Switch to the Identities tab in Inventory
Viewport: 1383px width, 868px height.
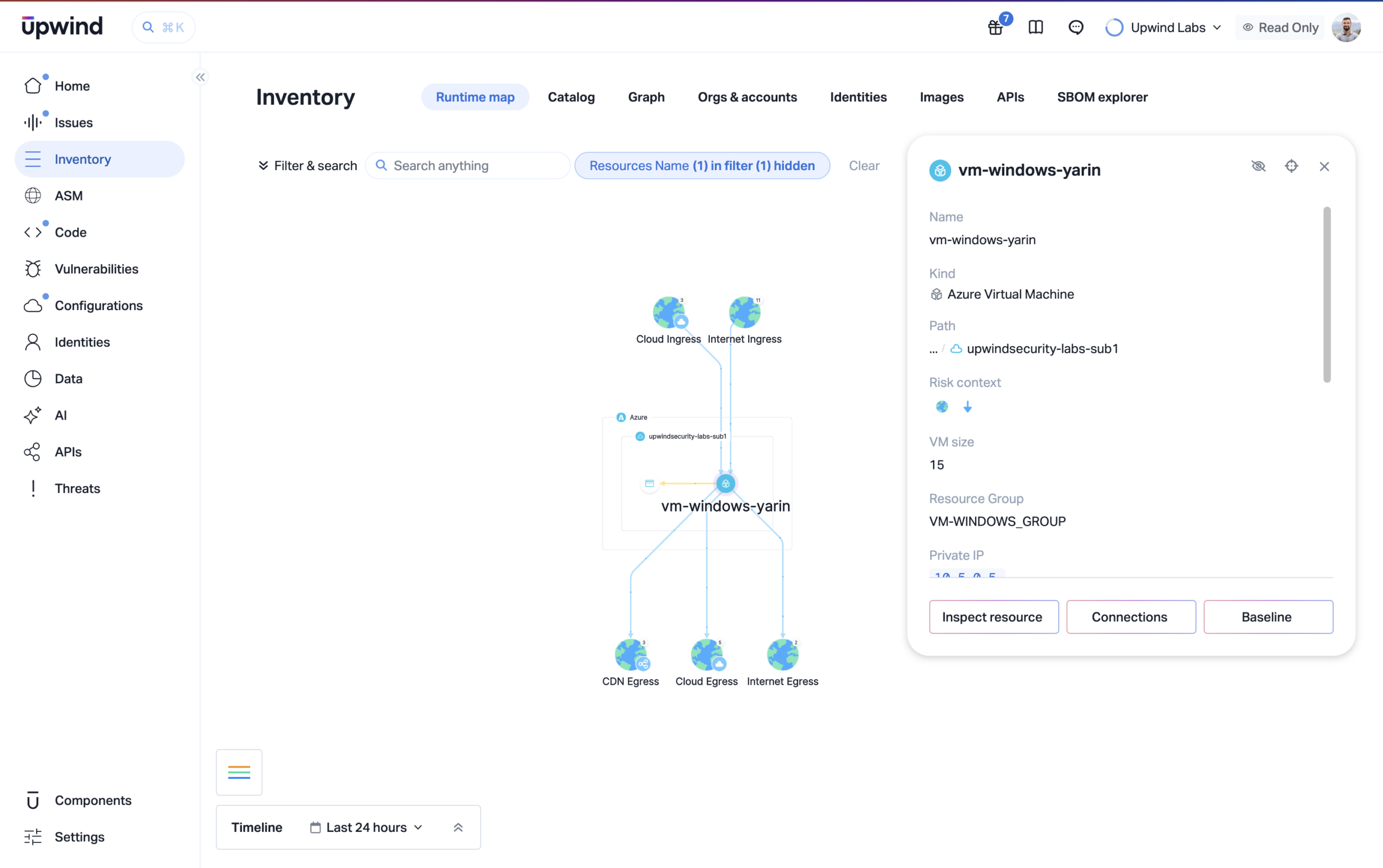tap(858, 97)
